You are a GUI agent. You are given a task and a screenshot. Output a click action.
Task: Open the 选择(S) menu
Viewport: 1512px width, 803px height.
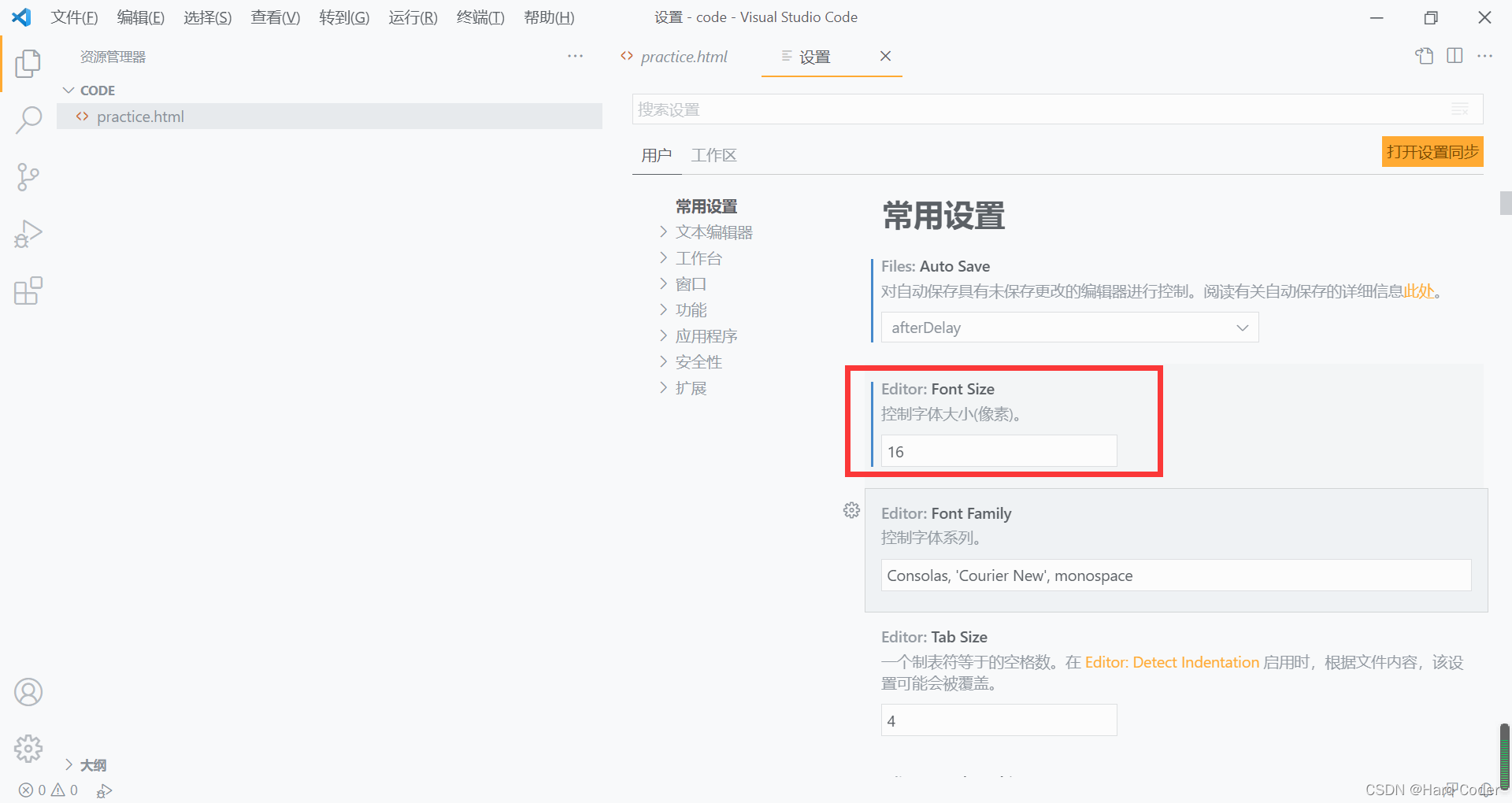tap(207, 17)
